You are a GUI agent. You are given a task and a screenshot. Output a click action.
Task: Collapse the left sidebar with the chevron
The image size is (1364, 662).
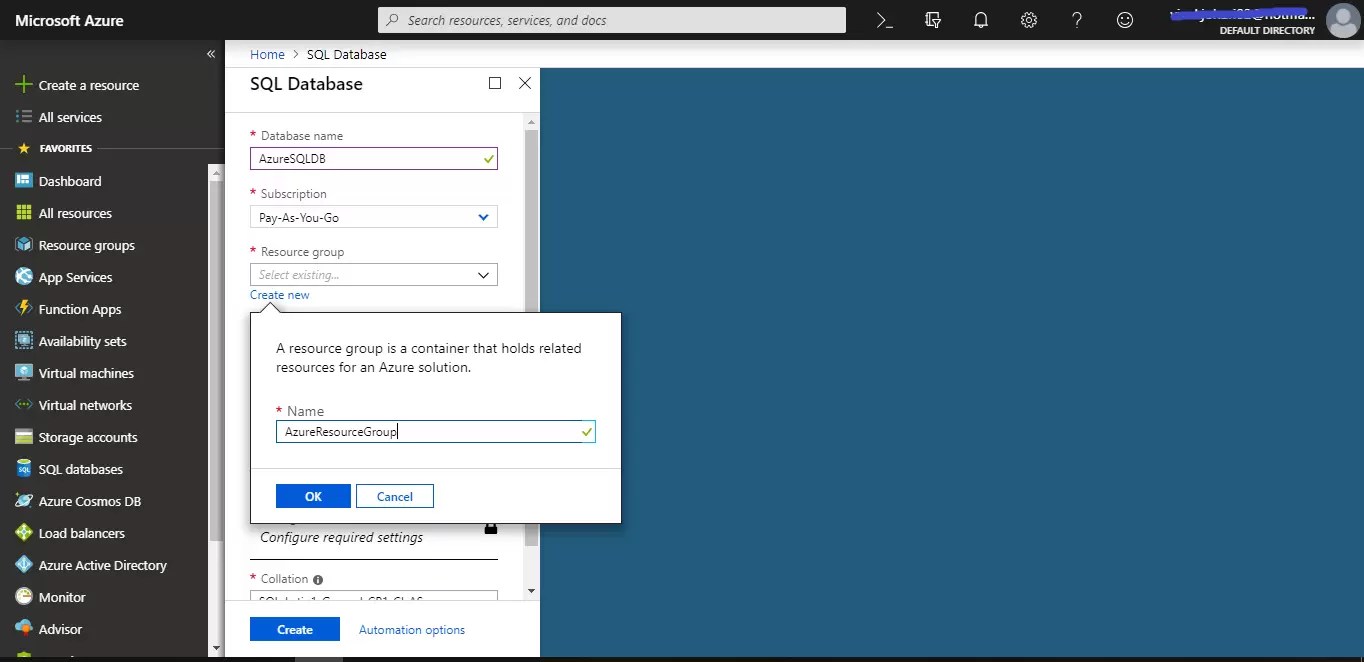[211, 53]
